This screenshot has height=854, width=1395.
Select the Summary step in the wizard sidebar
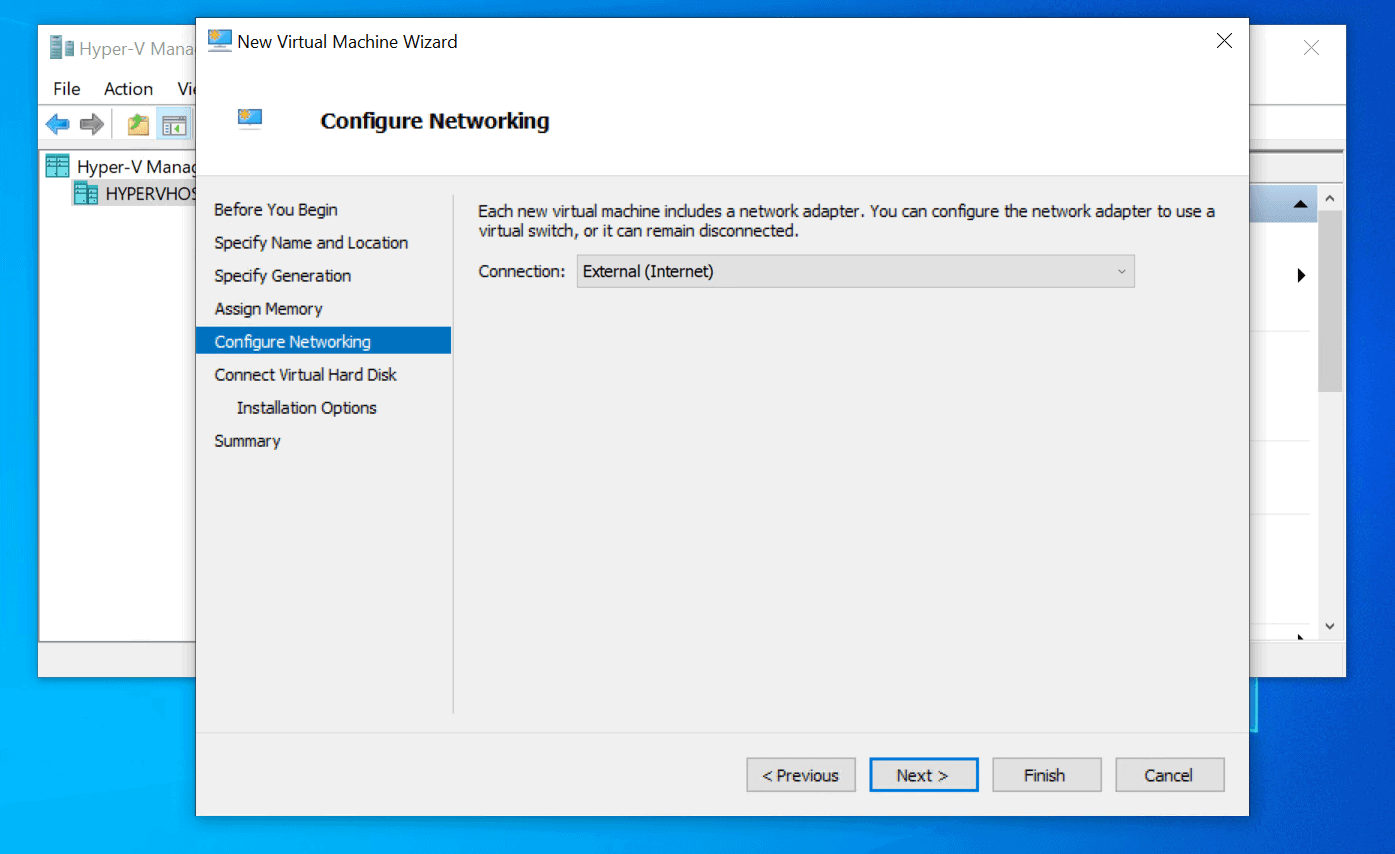[x=246, y=440]
